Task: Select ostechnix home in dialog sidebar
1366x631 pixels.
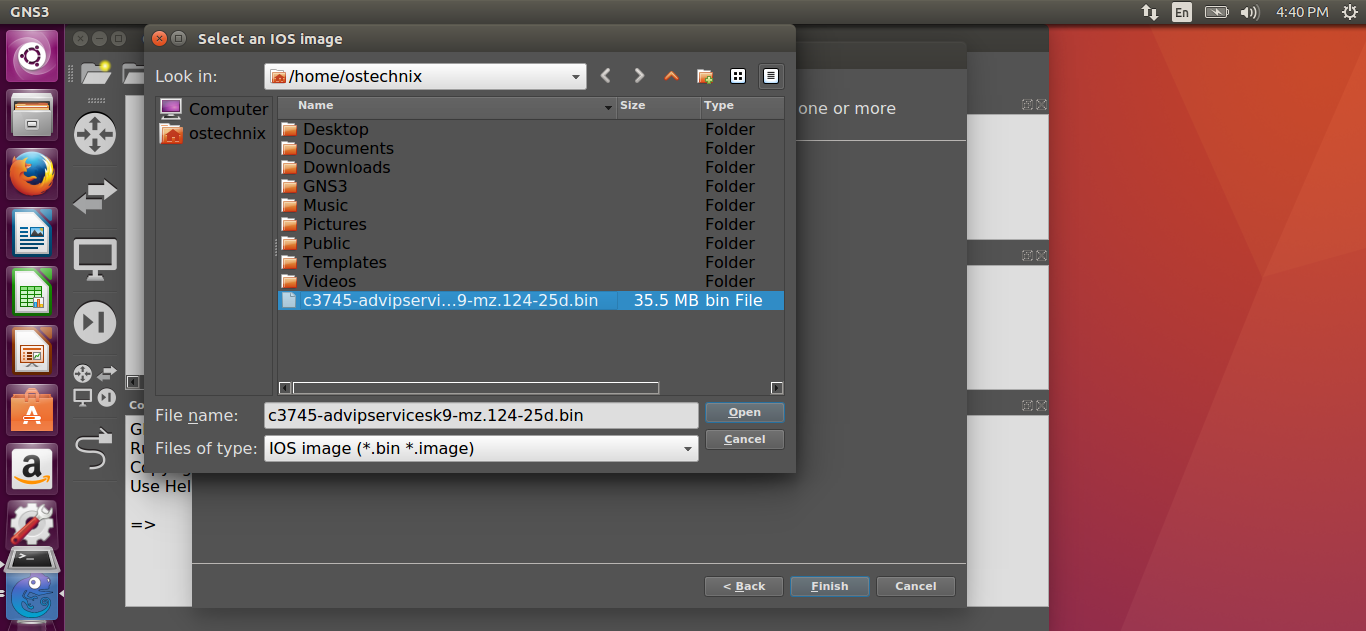Action: click(214, 133)
